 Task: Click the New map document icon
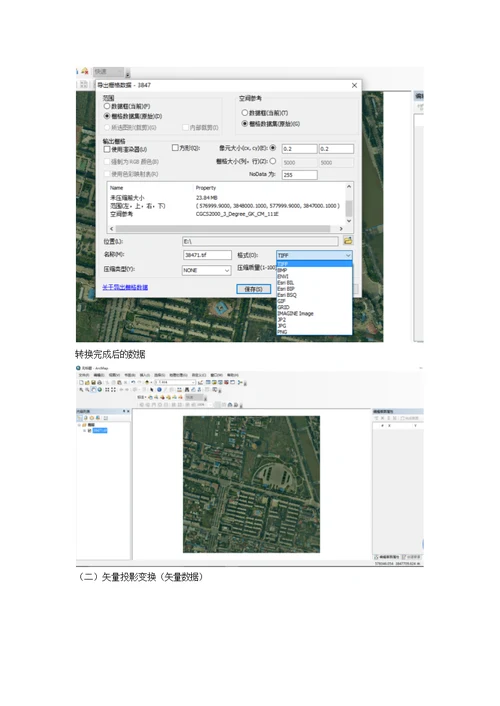click(x=82, y=382)
